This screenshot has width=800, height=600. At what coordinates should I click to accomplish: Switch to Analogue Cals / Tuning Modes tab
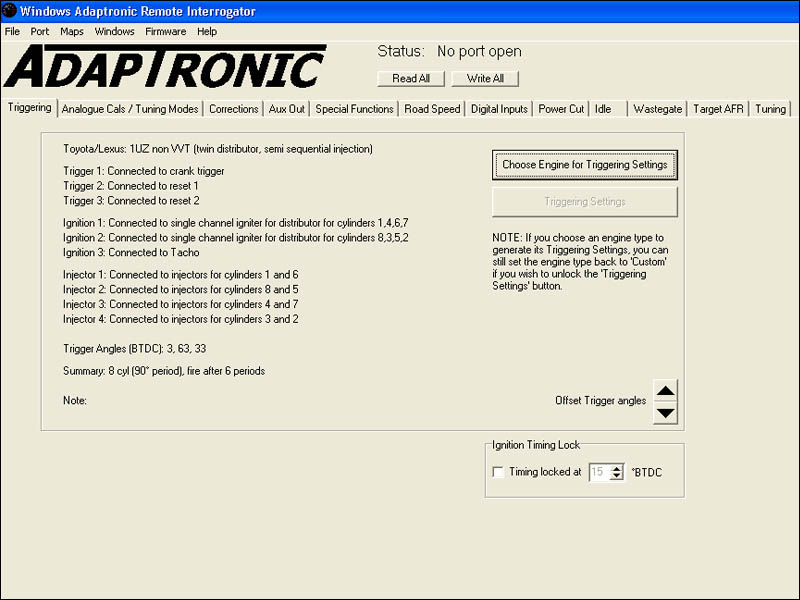click(x=130, y=109)
